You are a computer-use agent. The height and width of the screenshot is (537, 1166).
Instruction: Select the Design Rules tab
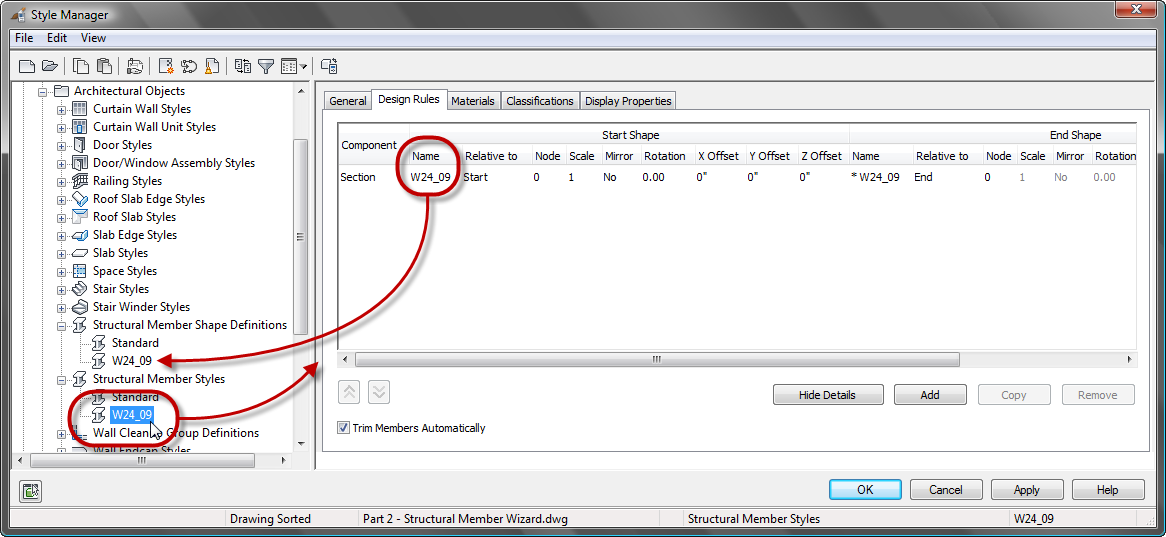[x=409, y=100]
